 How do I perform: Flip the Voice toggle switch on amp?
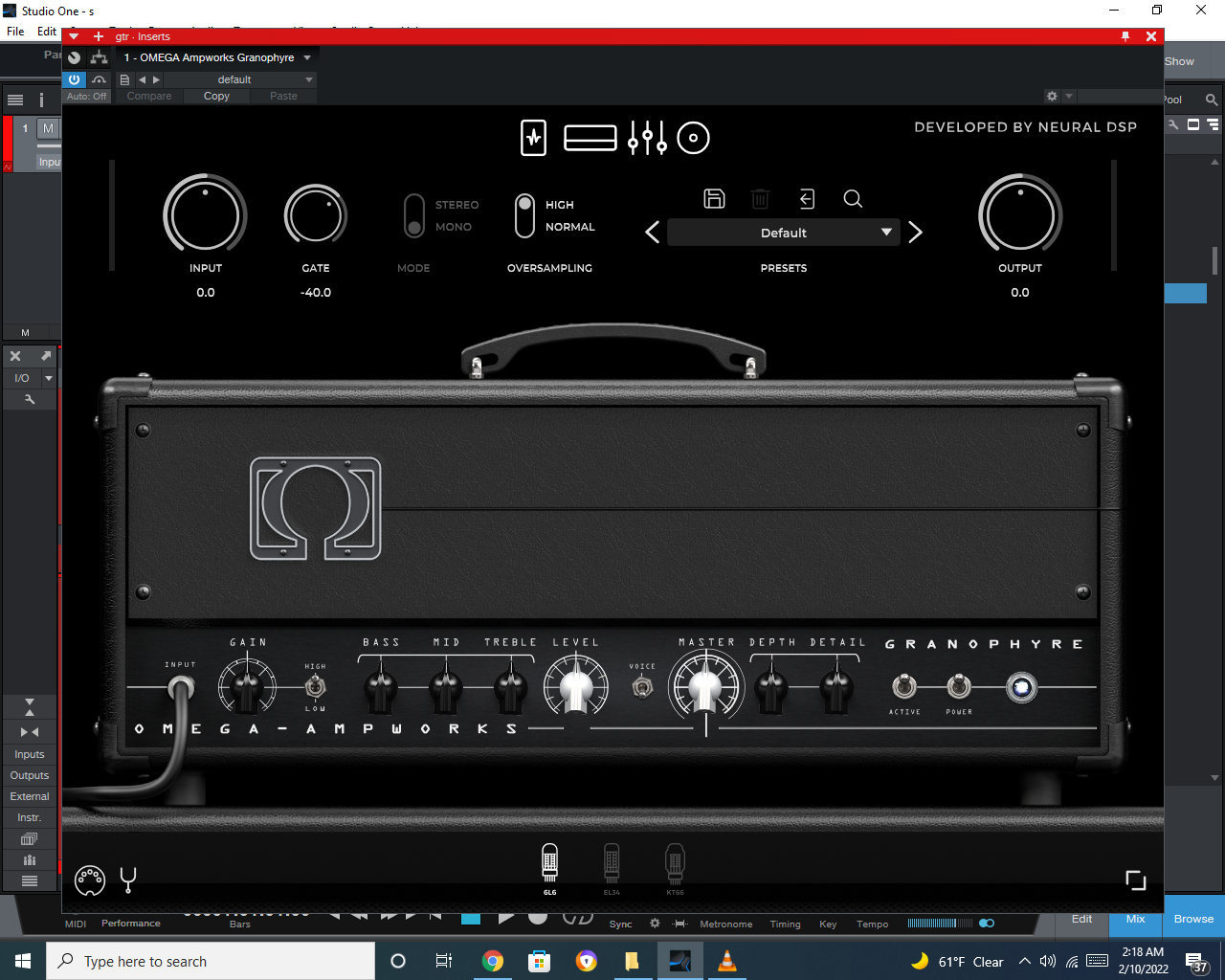click(642, 686)
